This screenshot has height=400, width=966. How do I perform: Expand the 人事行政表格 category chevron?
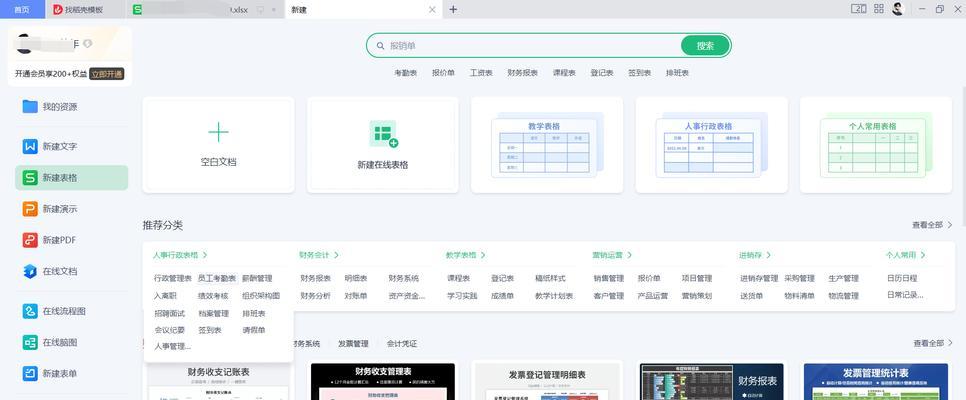(205, 255)
